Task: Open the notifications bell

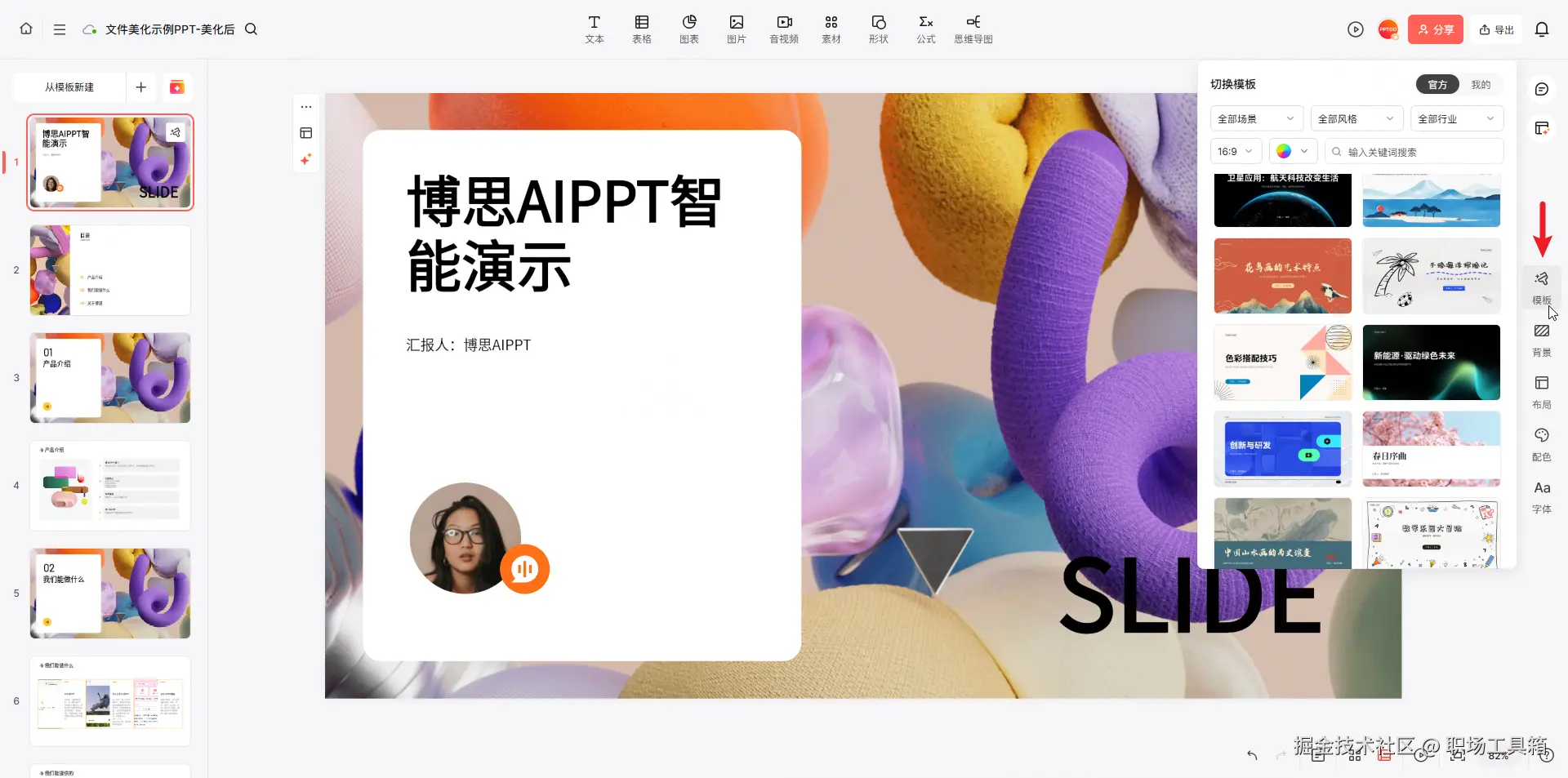Action: (1542, 29)
